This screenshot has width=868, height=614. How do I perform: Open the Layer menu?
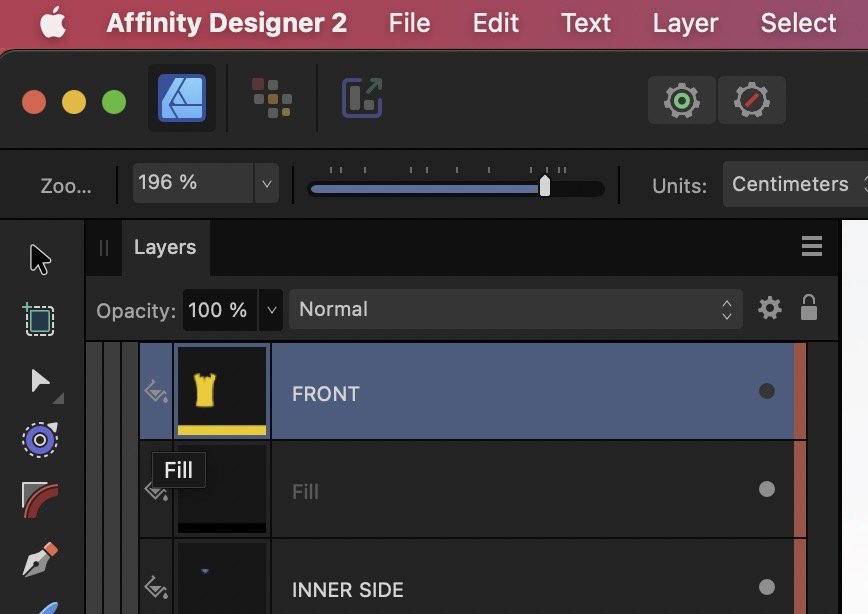tap(685, 23)
